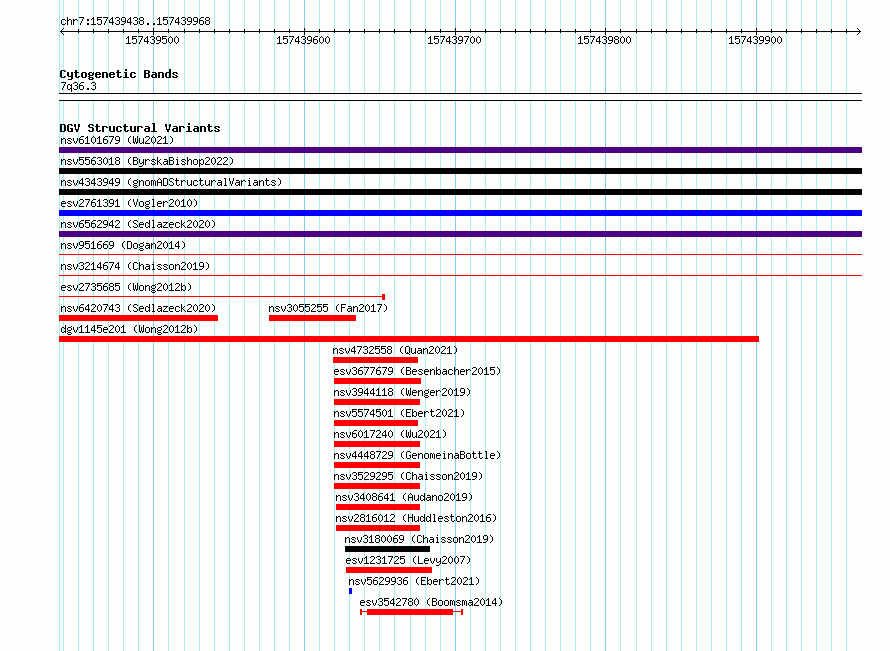Screen dimensions: 890x651
Task: Click the 157439700 ruler position label
Action: click(454, 40)
